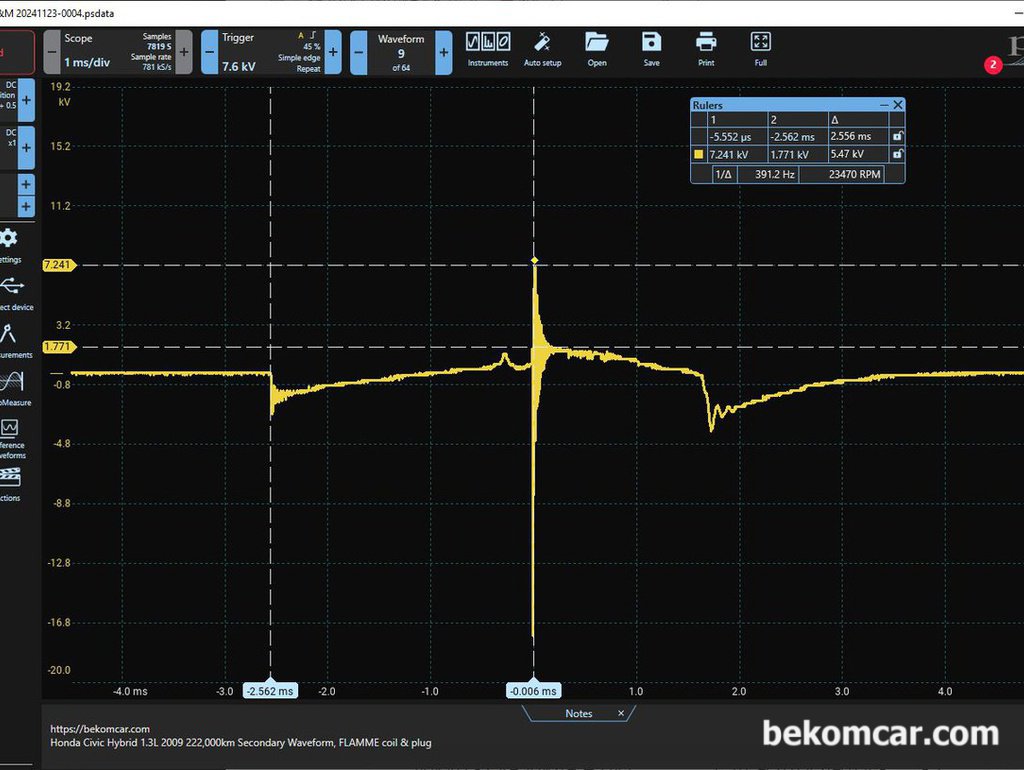Click the yellow trigger diamond marker
Screen dimensions: 1024x770
coord(534,260)
